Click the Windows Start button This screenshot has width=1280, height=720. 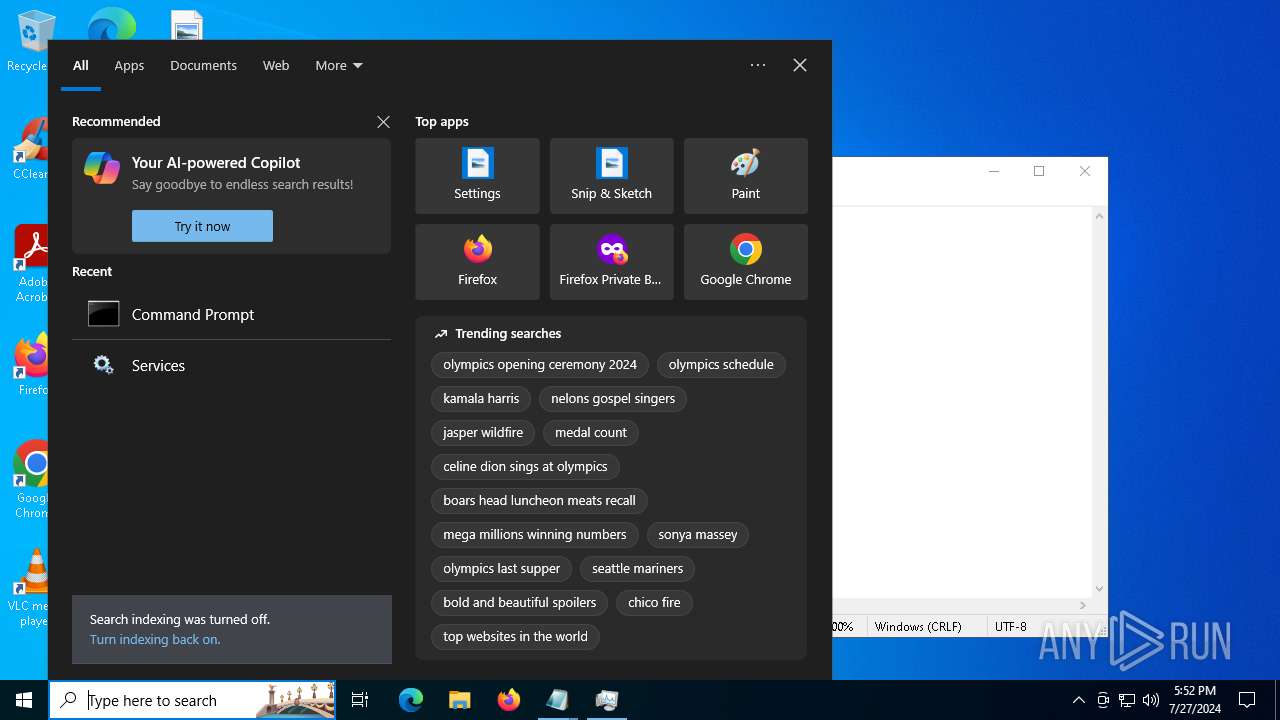(24, 700)
